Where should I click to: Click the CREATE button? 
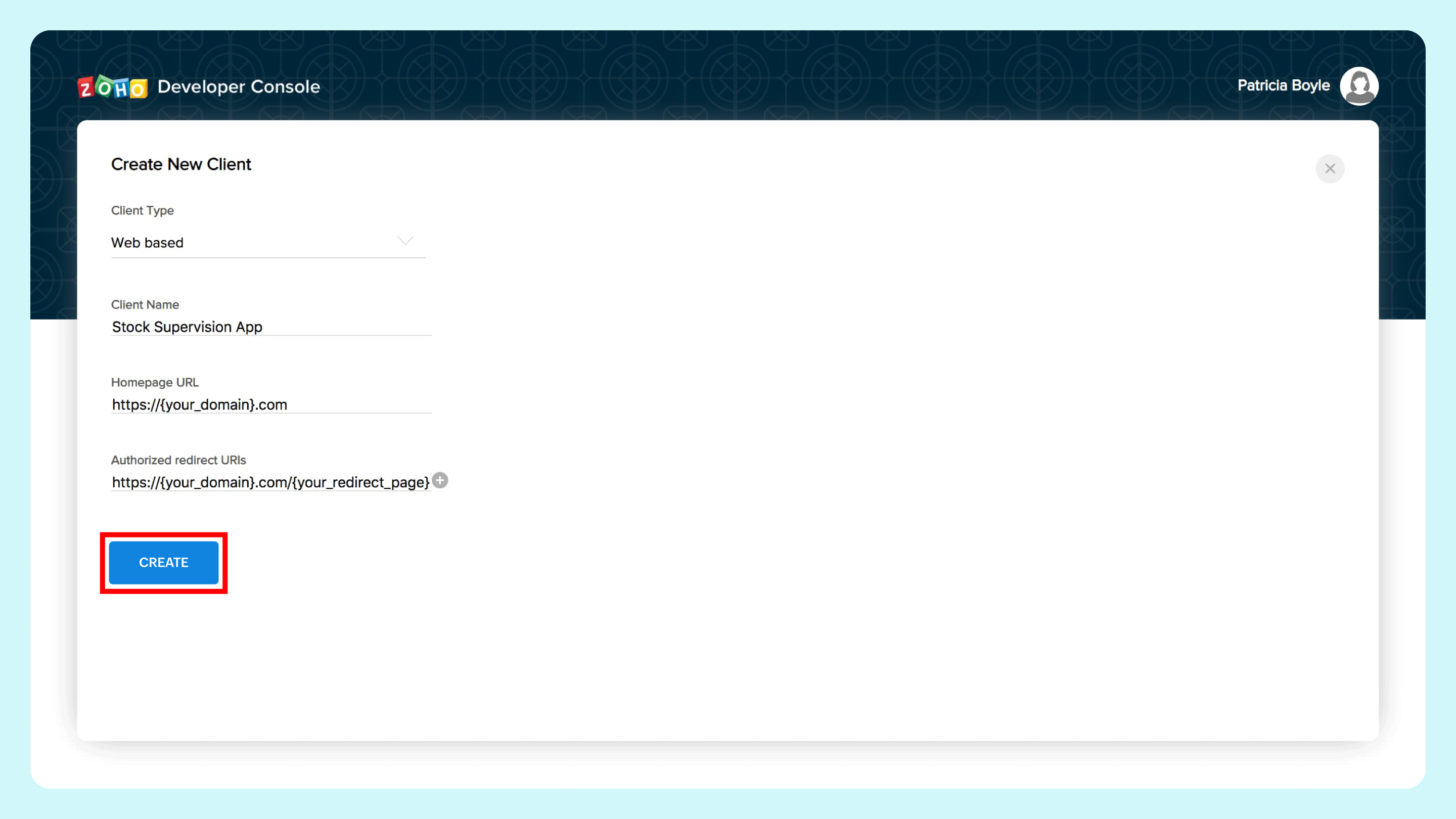pyautogui.click(x=163, y=562)
